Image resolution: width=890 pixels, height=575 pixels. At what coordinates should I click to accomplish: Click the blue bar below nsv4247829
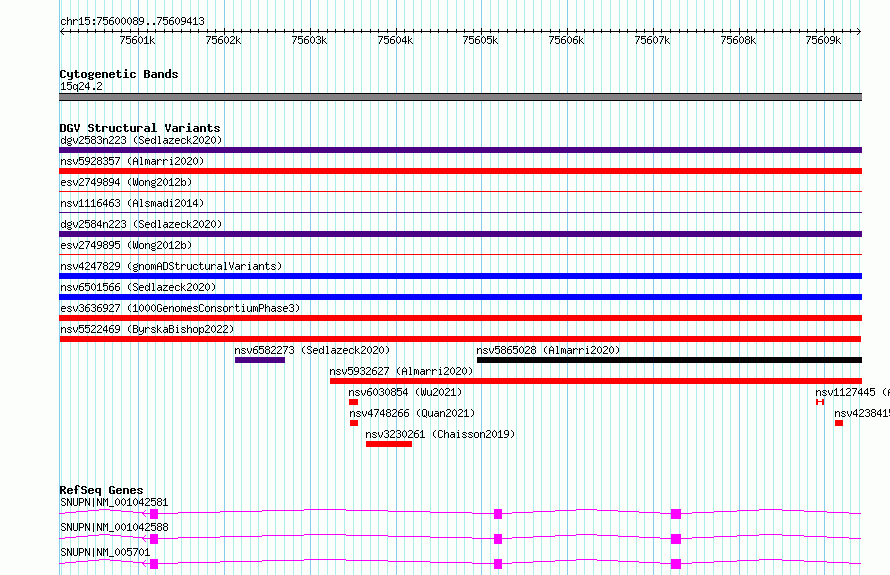460,276
